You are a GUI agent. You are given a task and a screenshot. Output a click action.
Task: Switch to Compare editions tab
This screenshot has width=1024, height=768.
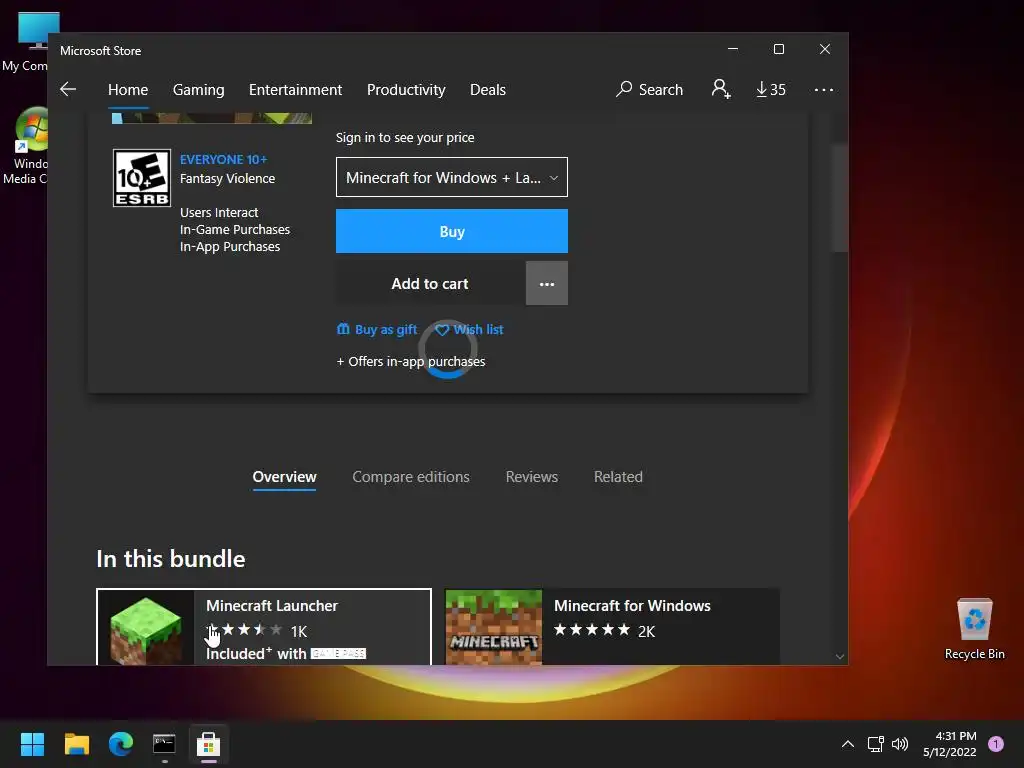click(x=411, y=477)
